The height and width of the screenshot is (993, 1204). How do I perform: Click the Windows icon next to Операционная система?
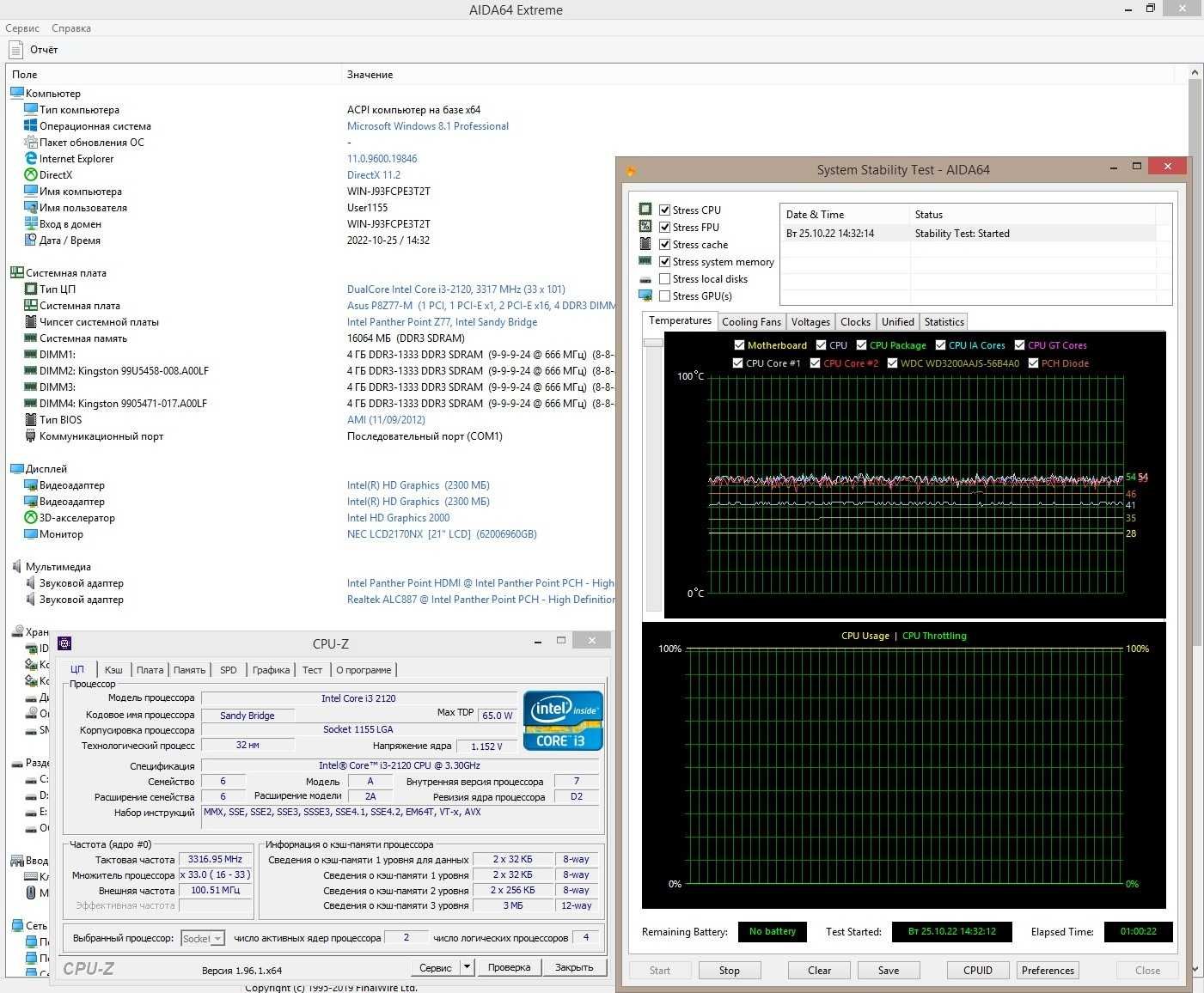pyautogui.click(x=31, y=125)
